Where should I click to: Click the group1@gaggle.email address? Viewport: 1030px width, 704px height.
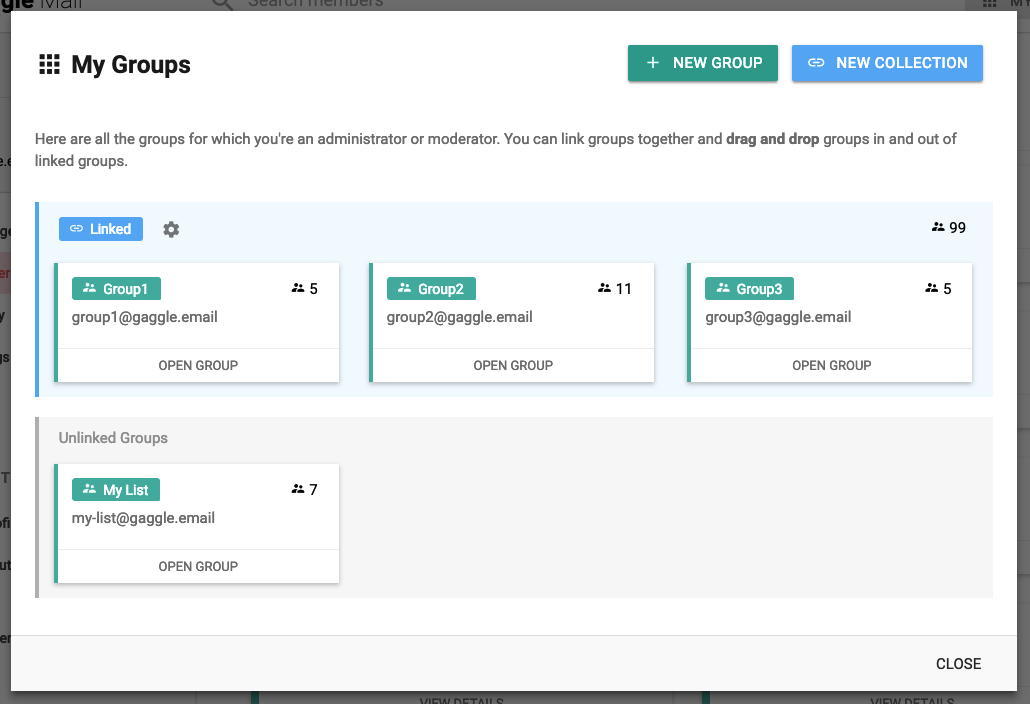pyautogui.click(x=145, y=317)
